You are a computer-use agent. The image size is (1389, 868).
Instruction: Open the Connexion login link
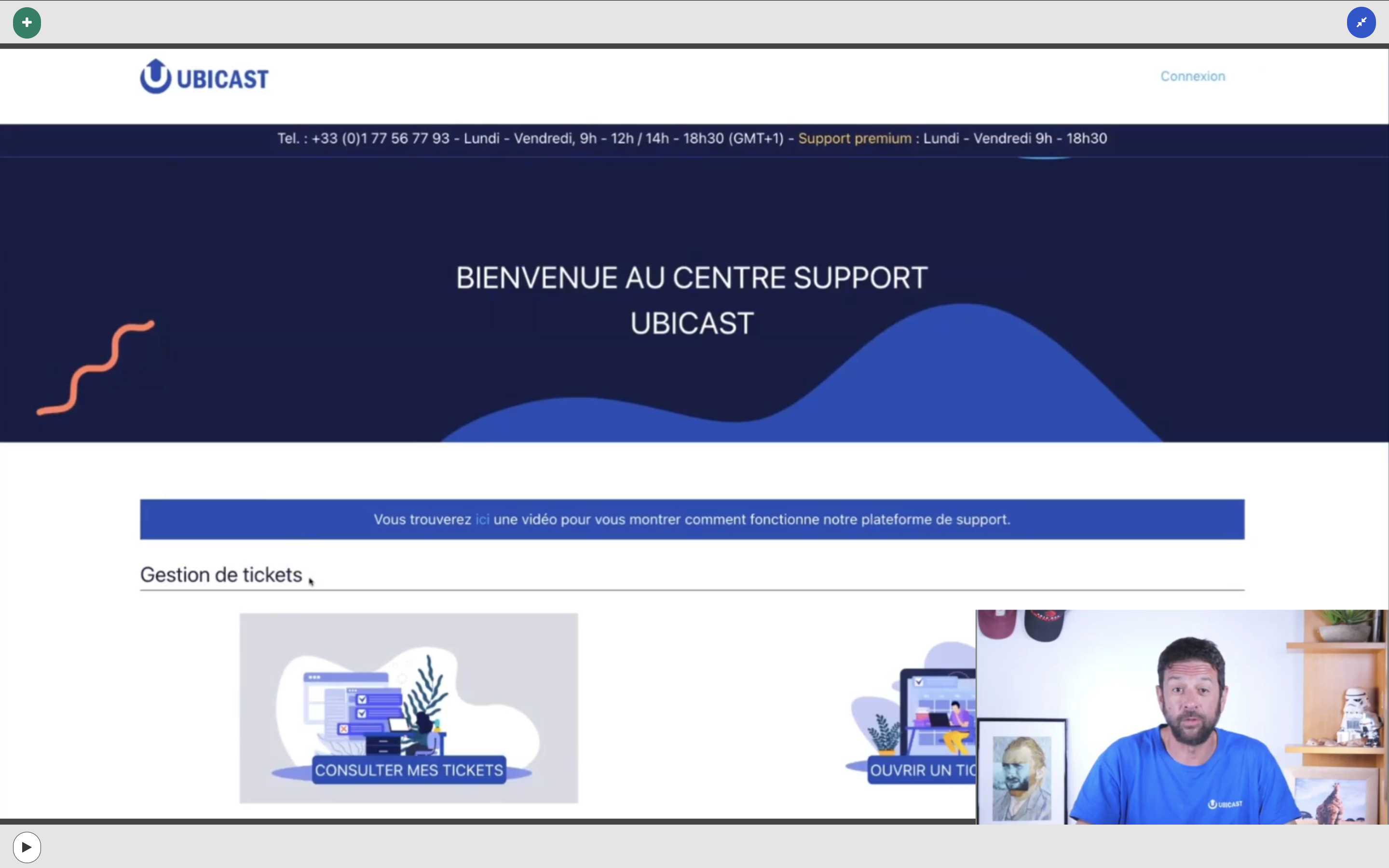[1193, 76]
